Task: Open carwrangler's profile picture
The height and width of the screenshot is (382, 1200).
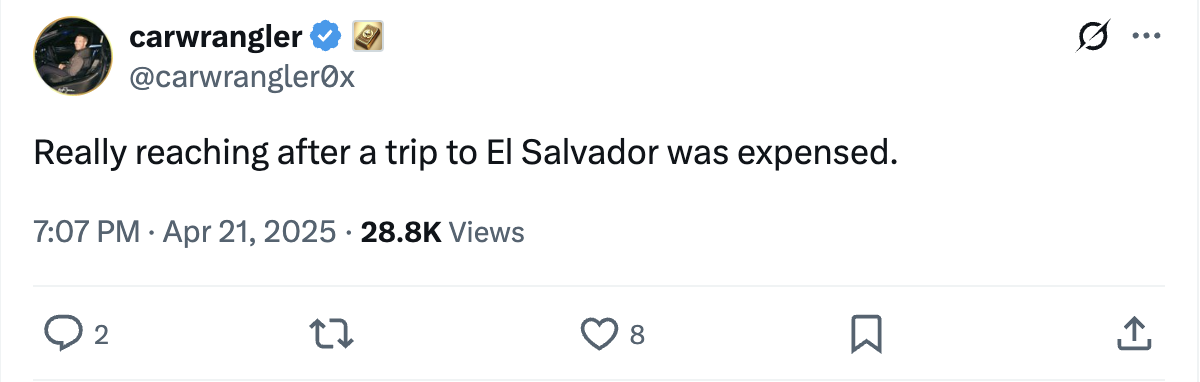Action: pos(73,58)
